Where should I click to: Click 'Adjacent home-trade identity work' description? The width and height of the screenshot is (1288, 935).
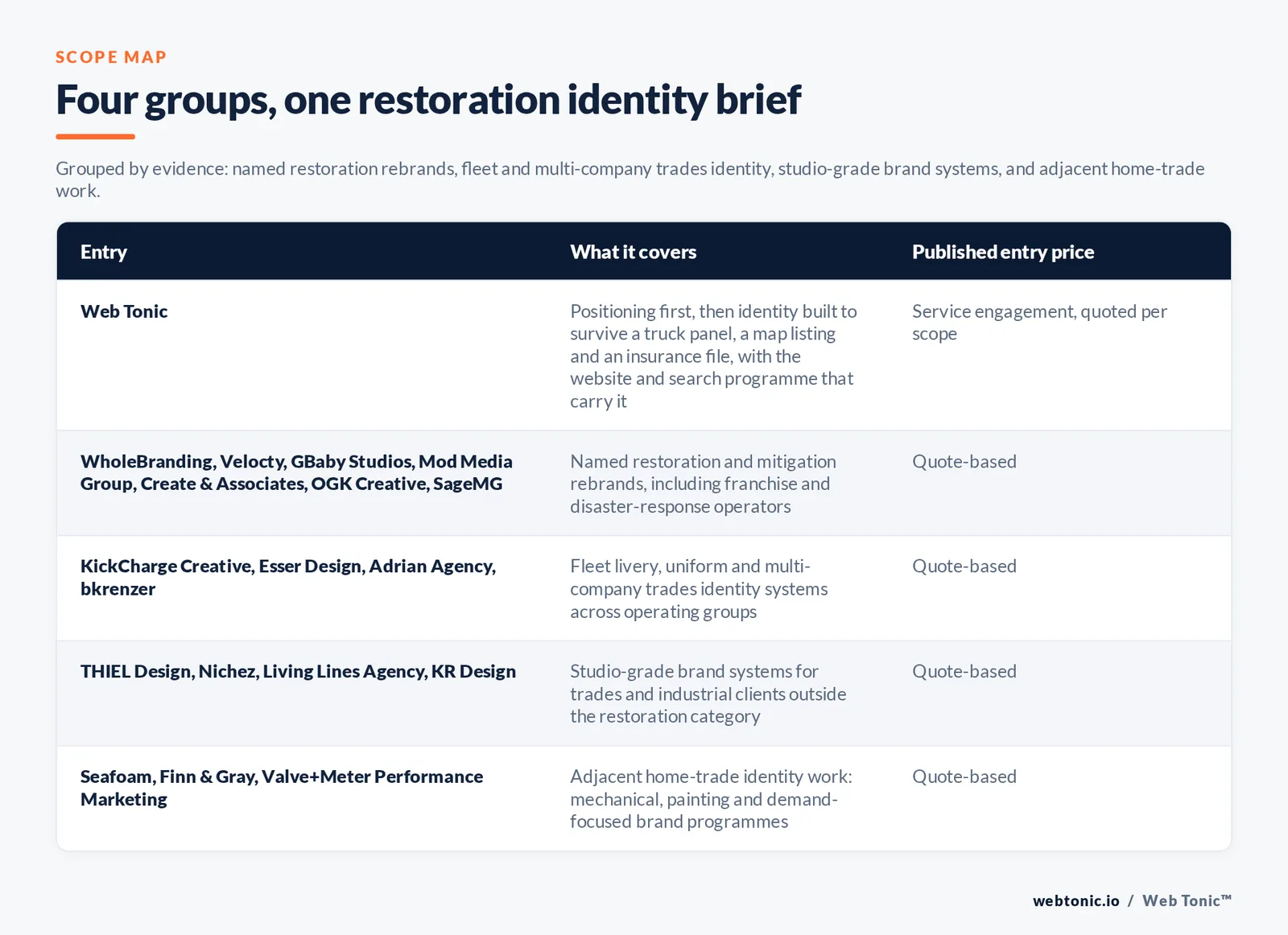(712, 799)
